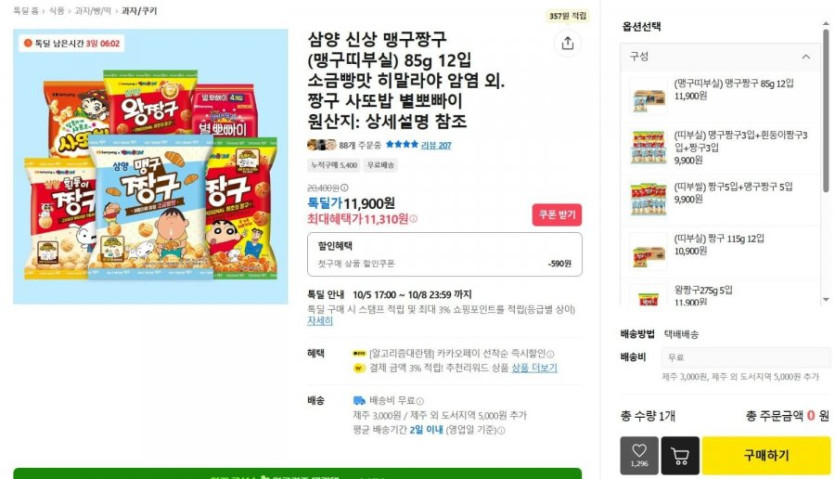Open the 과자/쿠키 breadcrumb category
835x479 pixels.
(139, 11)
